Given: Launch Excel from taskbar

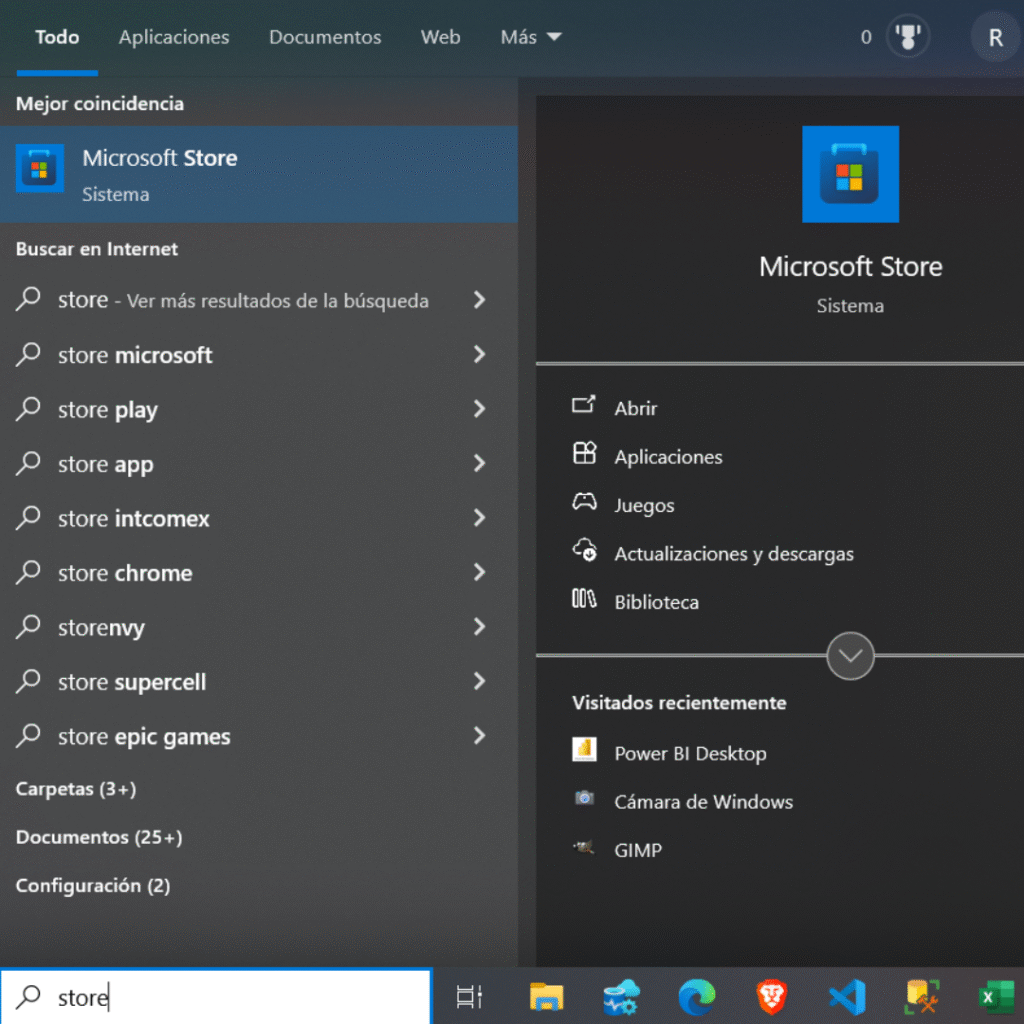Looking at the screenshot, I should point(999,997).
